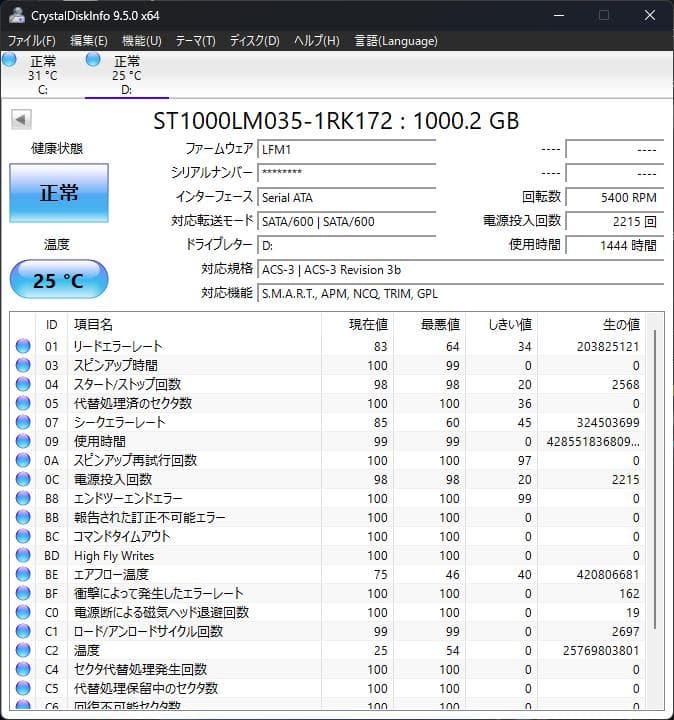
Task: Open the ディスク(D) menu
Action: click(254, 41)
